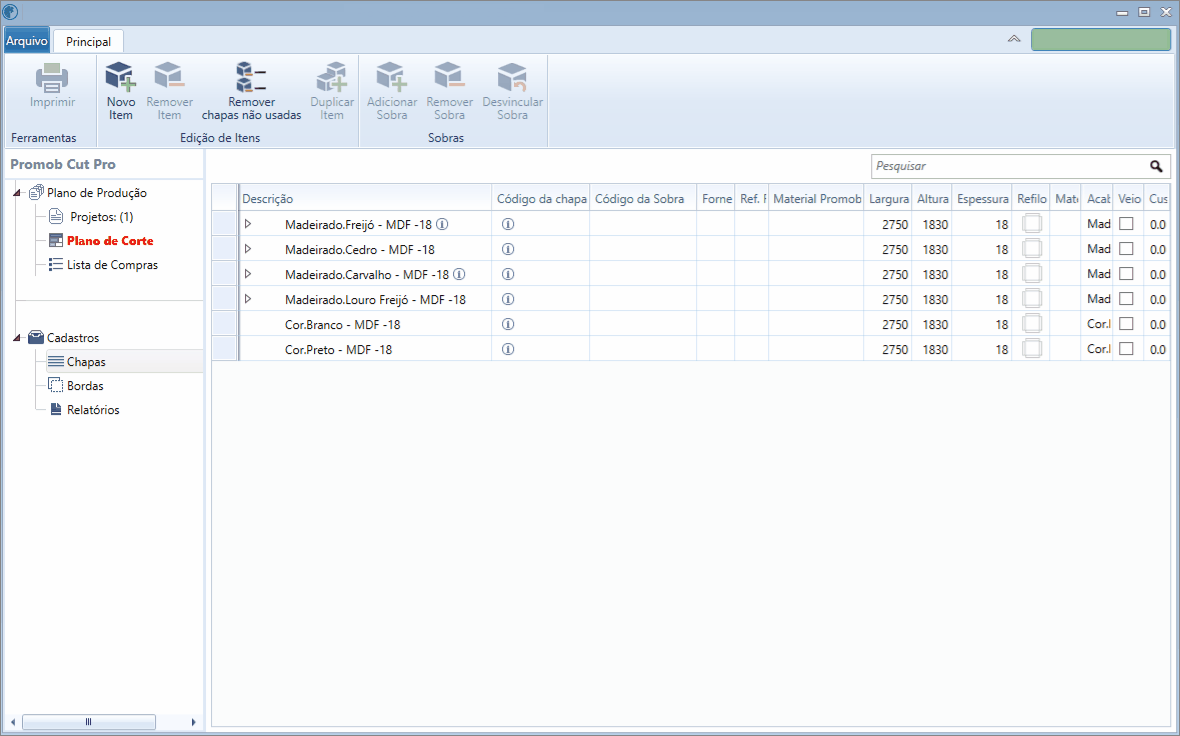
Task: Click Remover Sobra icon
Action: tap(449, 77)
